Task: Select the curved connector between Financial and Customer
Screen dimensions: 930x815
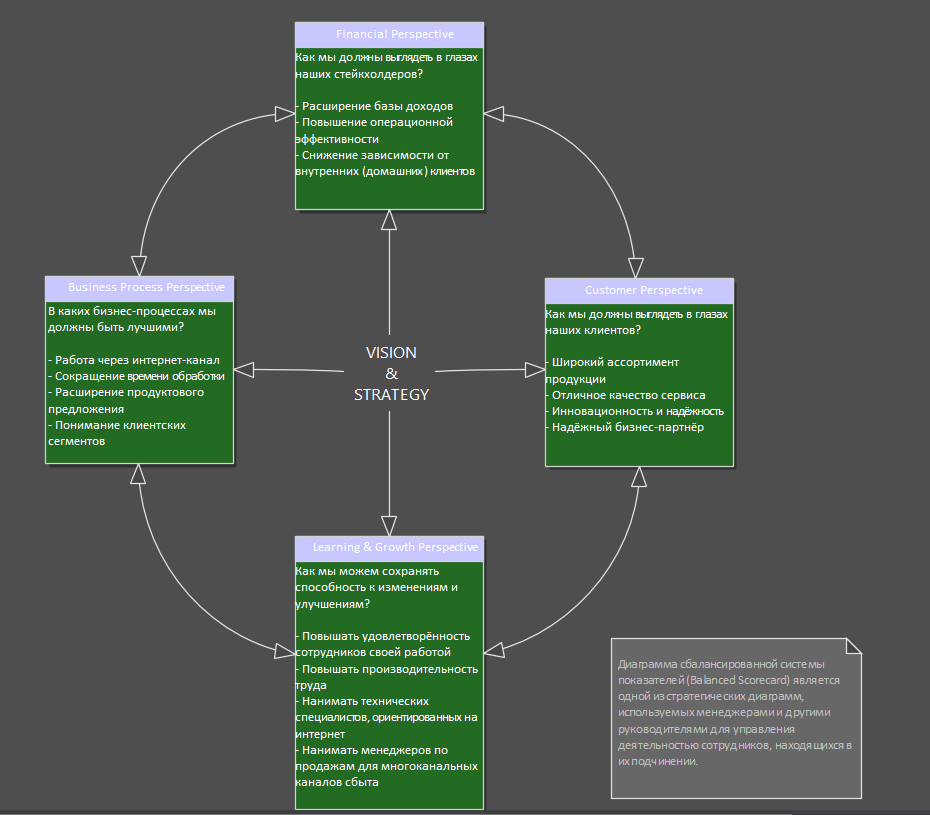Action: tap(600, 160)
